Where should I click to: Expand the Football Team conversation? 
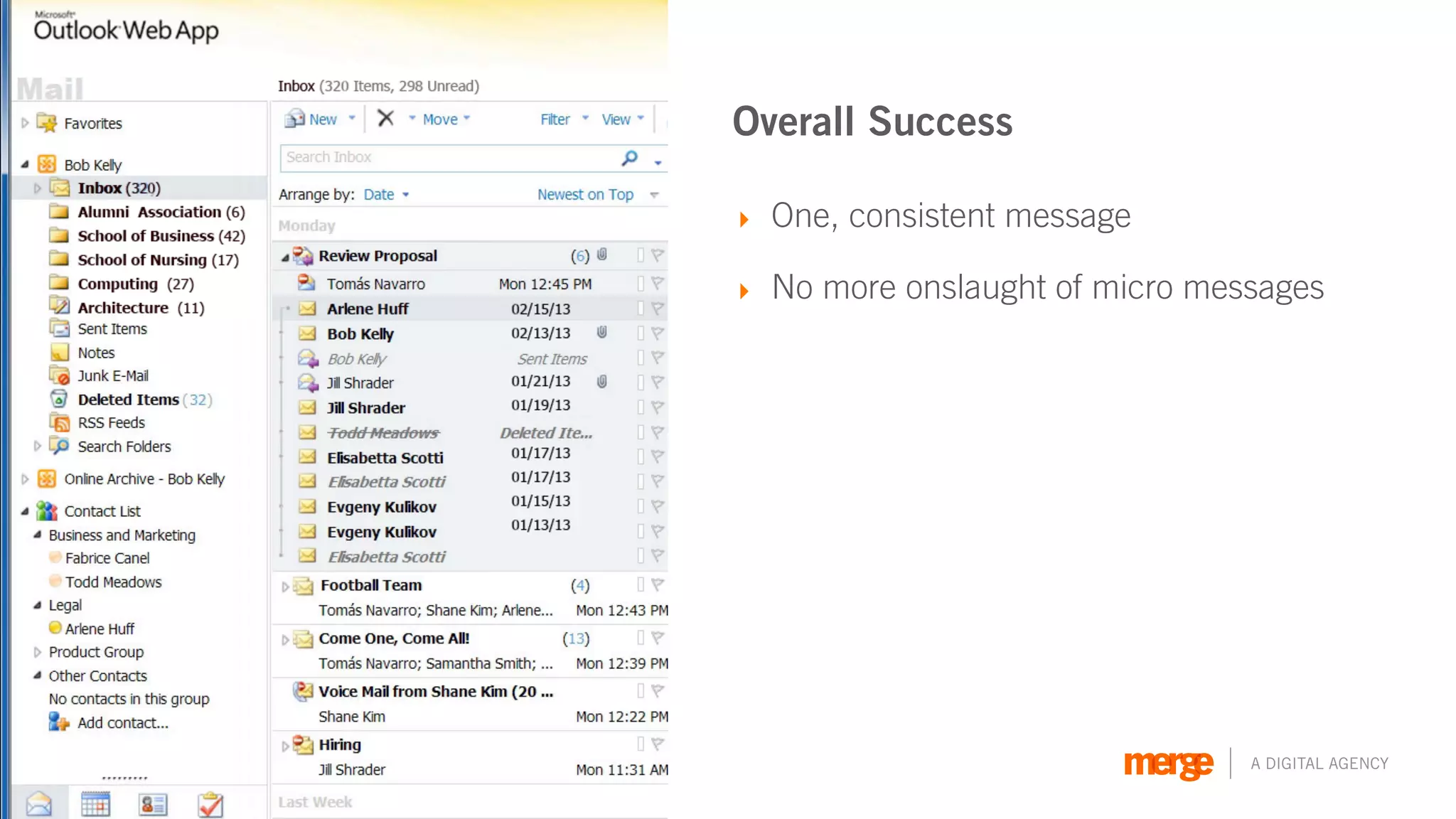tap(285, 587)
